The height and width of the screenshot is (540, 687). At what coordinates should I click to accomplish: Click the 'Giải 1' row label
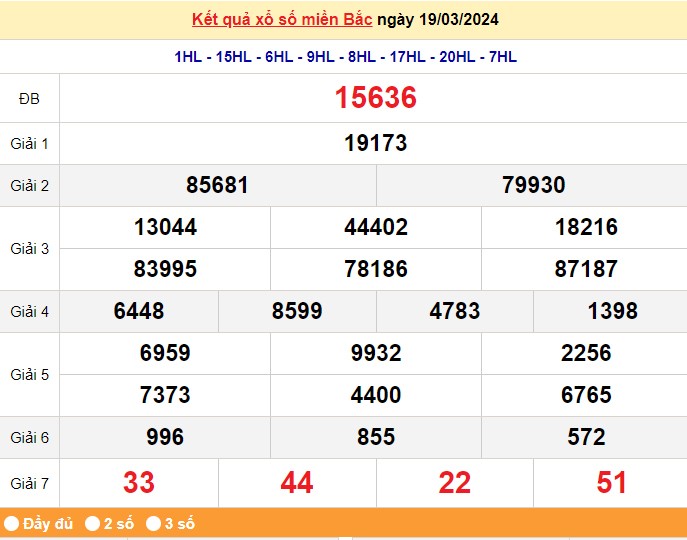point(29,144)
